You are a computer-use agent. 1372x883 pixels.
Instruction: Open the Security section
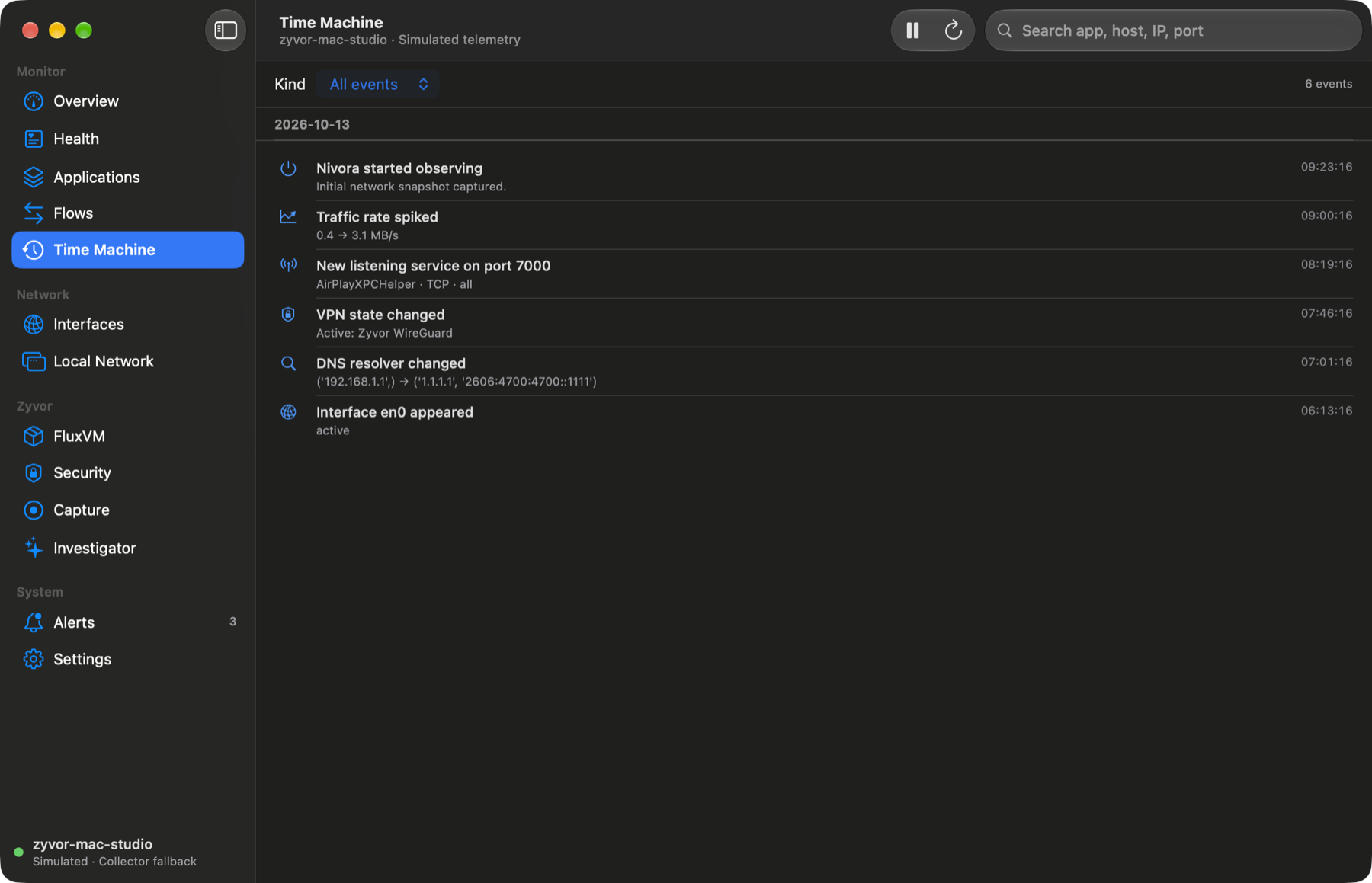coord(128,473)
